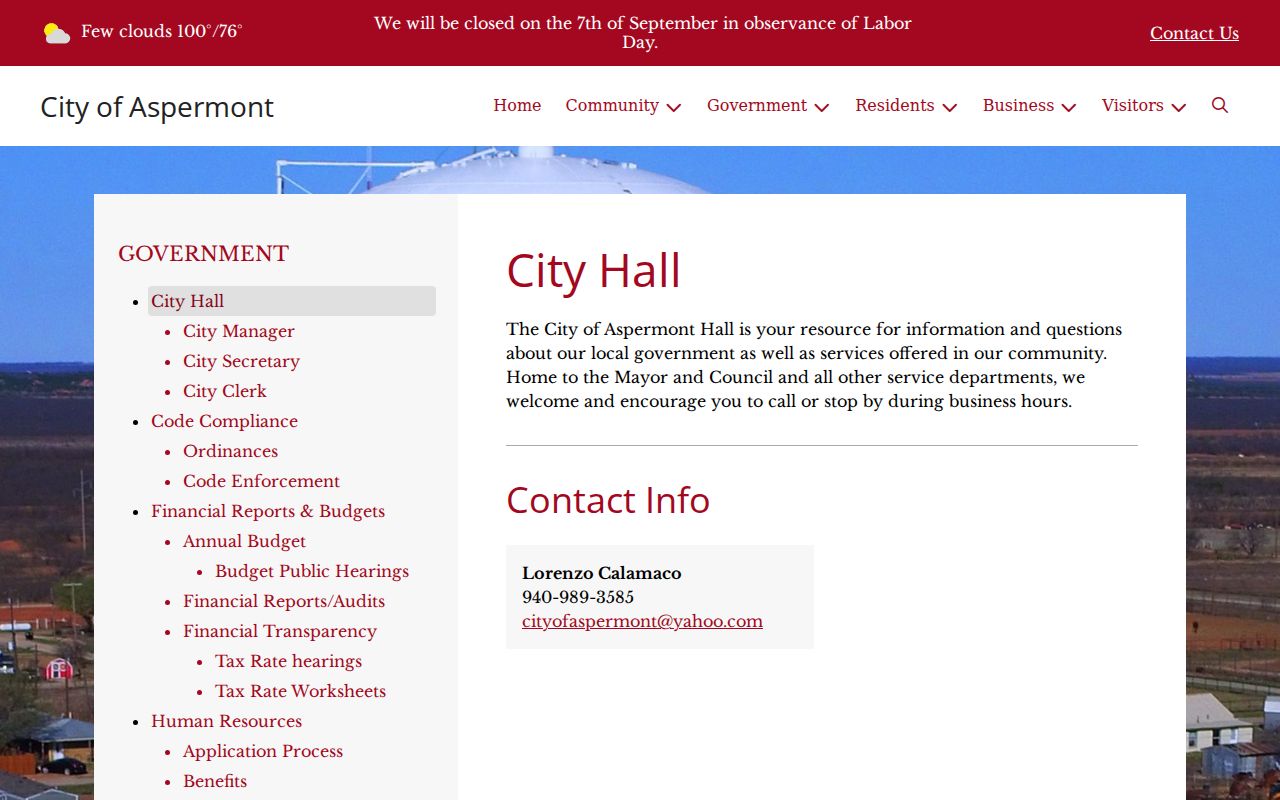
Task: Select City Hall in the sidebar
Action: (x=292, y=301)
